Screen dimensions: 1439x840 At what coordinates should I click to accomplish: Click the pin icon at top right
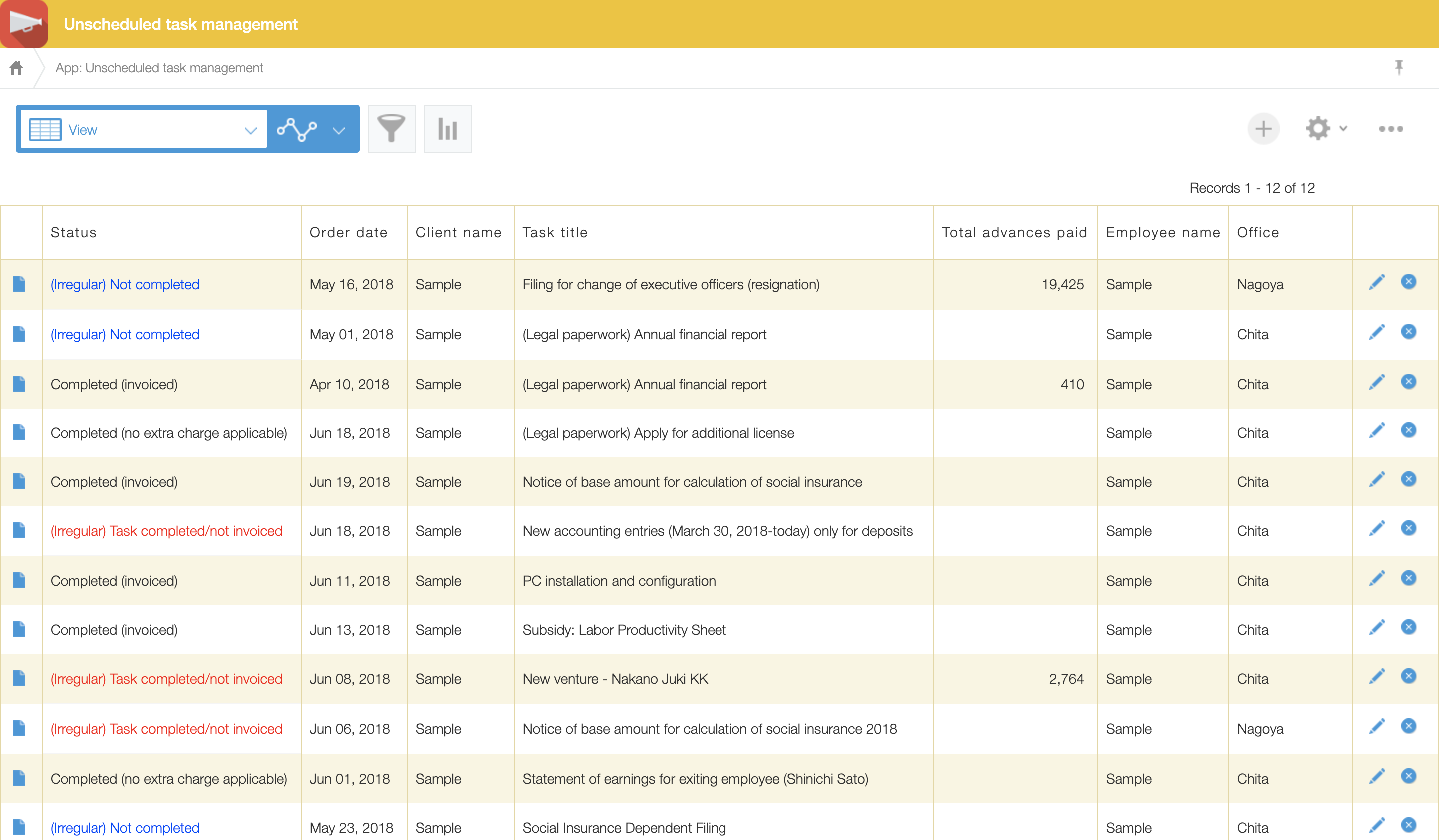pos(1399,67)
